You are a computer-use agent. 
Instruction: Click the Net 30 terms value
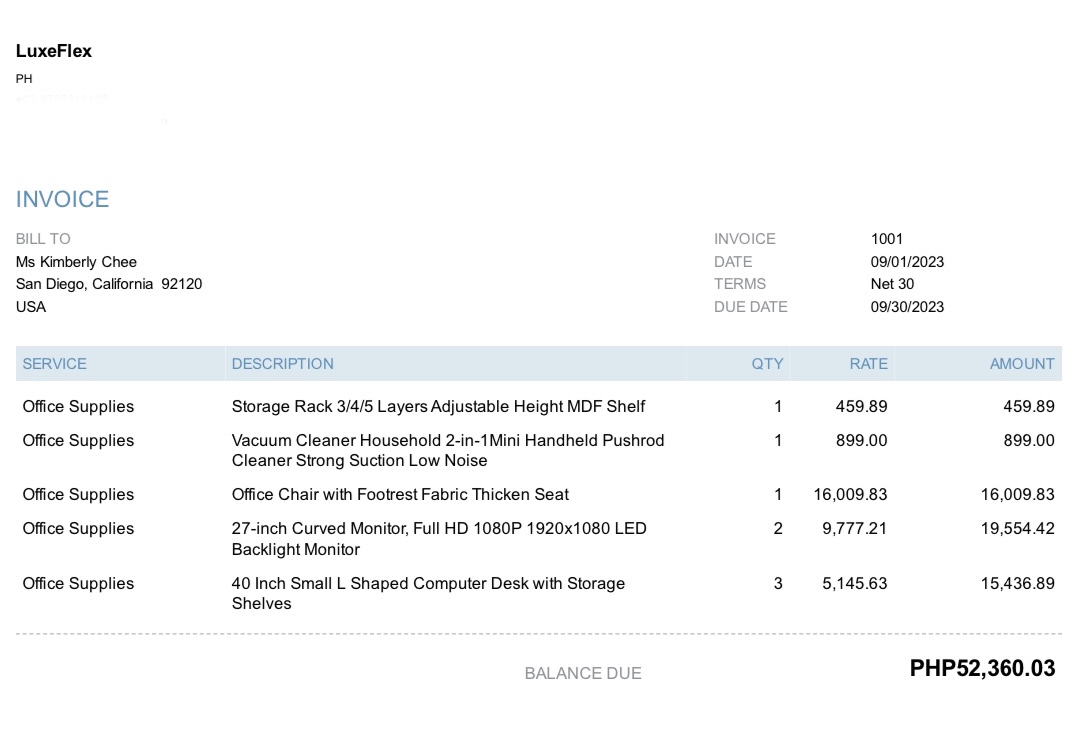892,284
